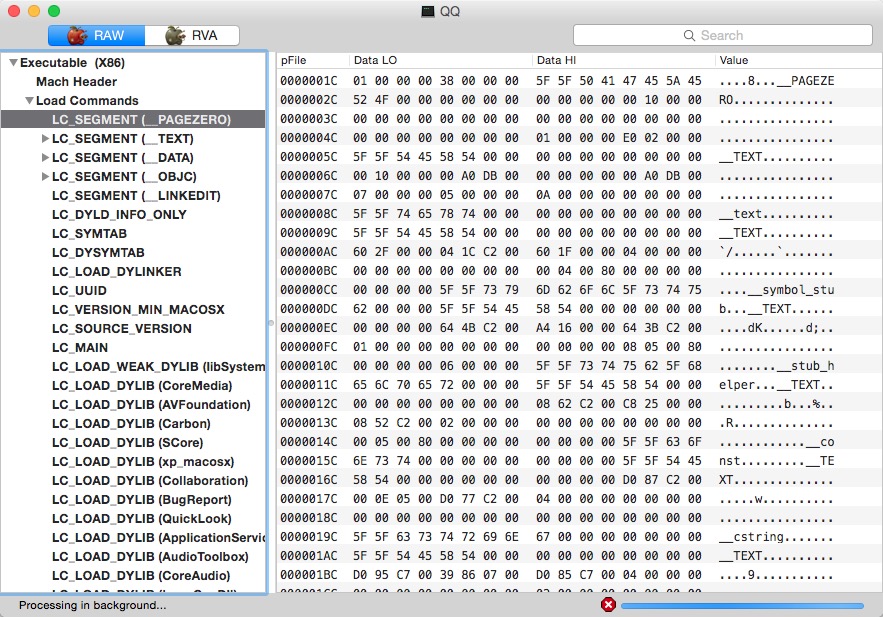Select LC_LOAD_DYLIB (CoreMedia) item
Screen dimensions: 883x617
[x=142, y=386]
